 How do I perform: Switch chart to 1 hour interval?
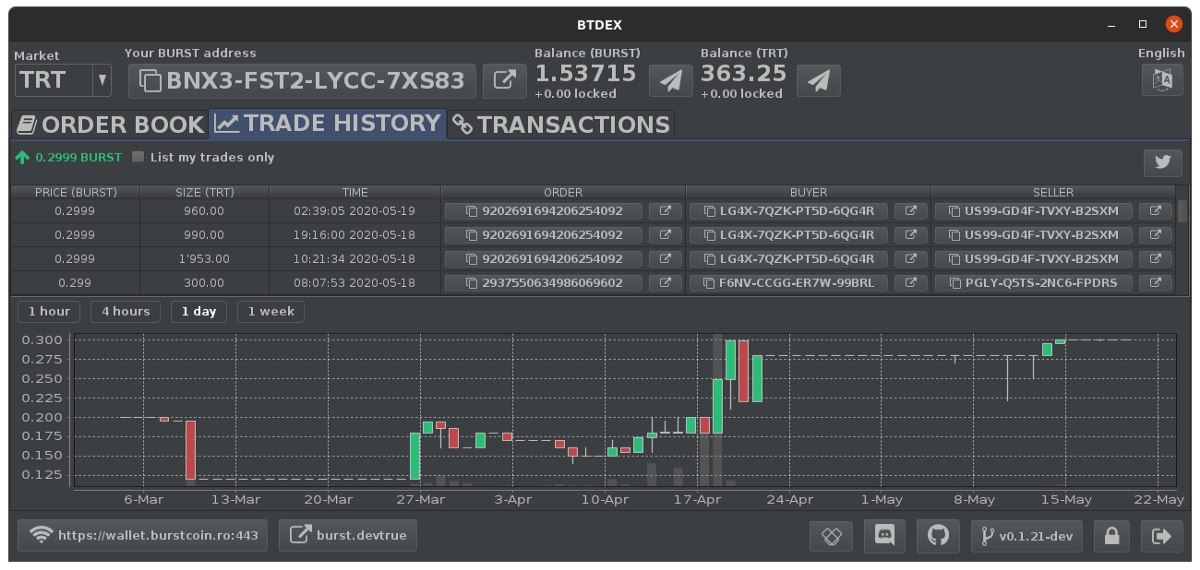pos(49,311)
